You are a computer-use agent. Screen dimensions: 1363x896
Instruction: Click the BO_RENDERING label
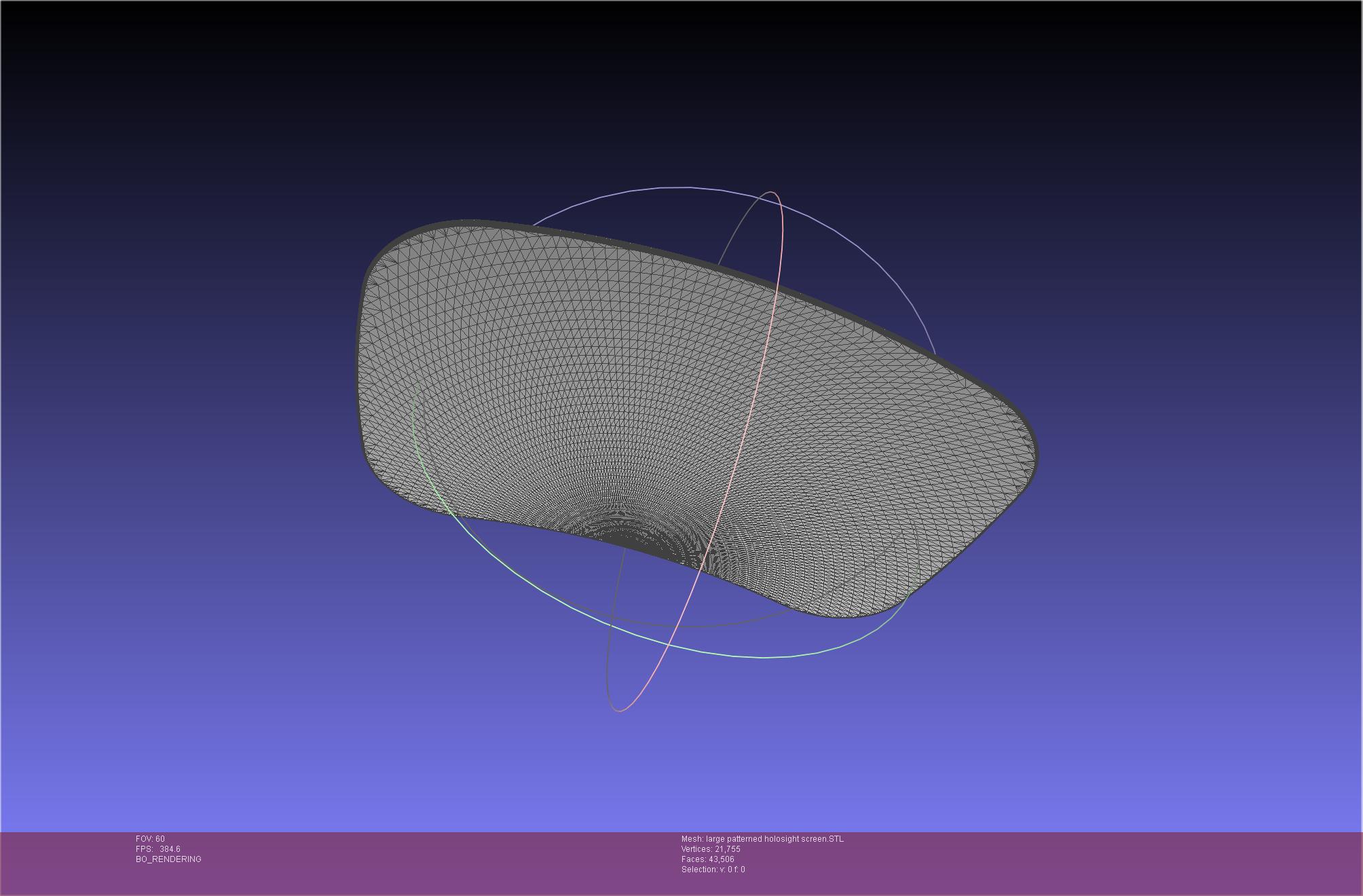[168, 859]
